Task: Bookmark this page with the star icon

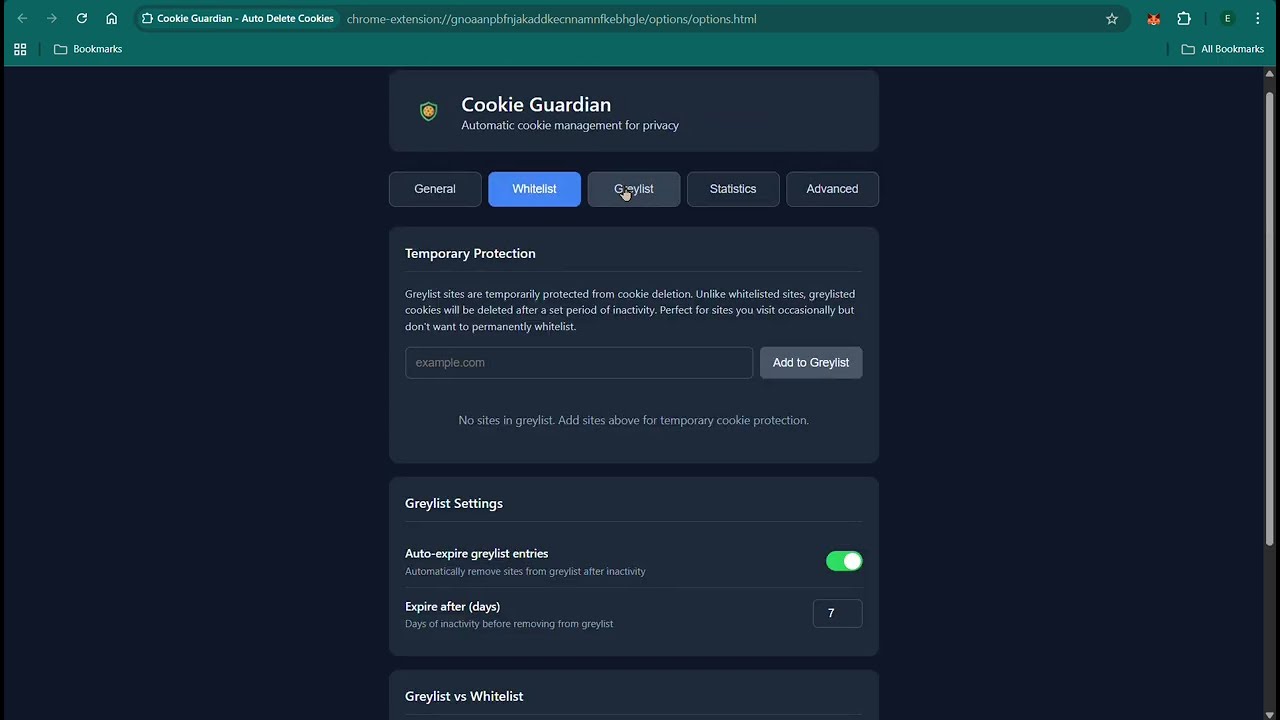Action: 1112,19
